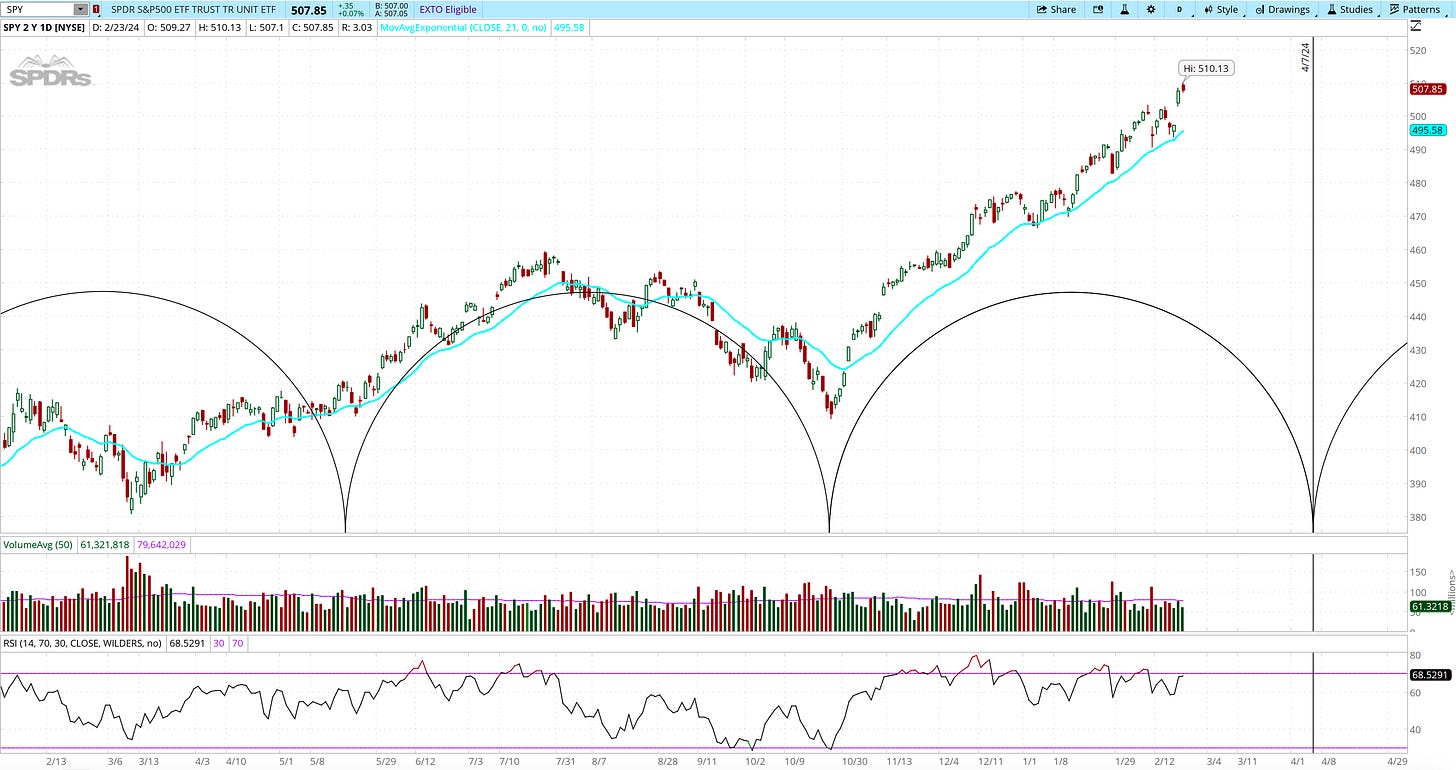Click the RSI oversold value 30 label
The width and height of the screenshot is (1456, 770).
(x=218, y=643)
